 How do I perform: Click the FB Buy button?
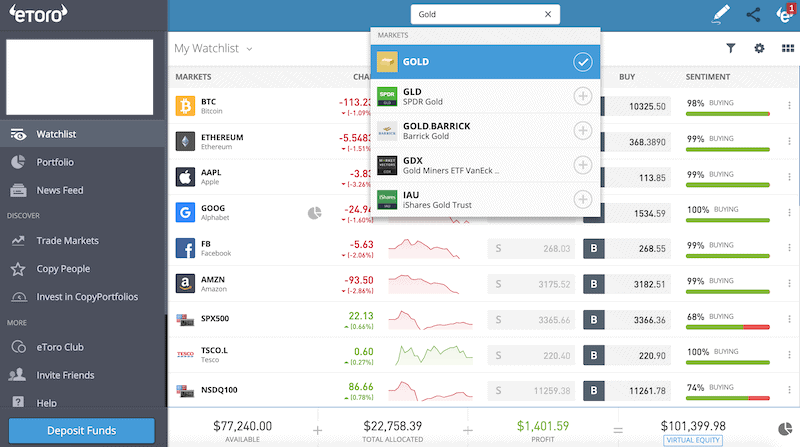pyautogui.click(x=627, y=249)
